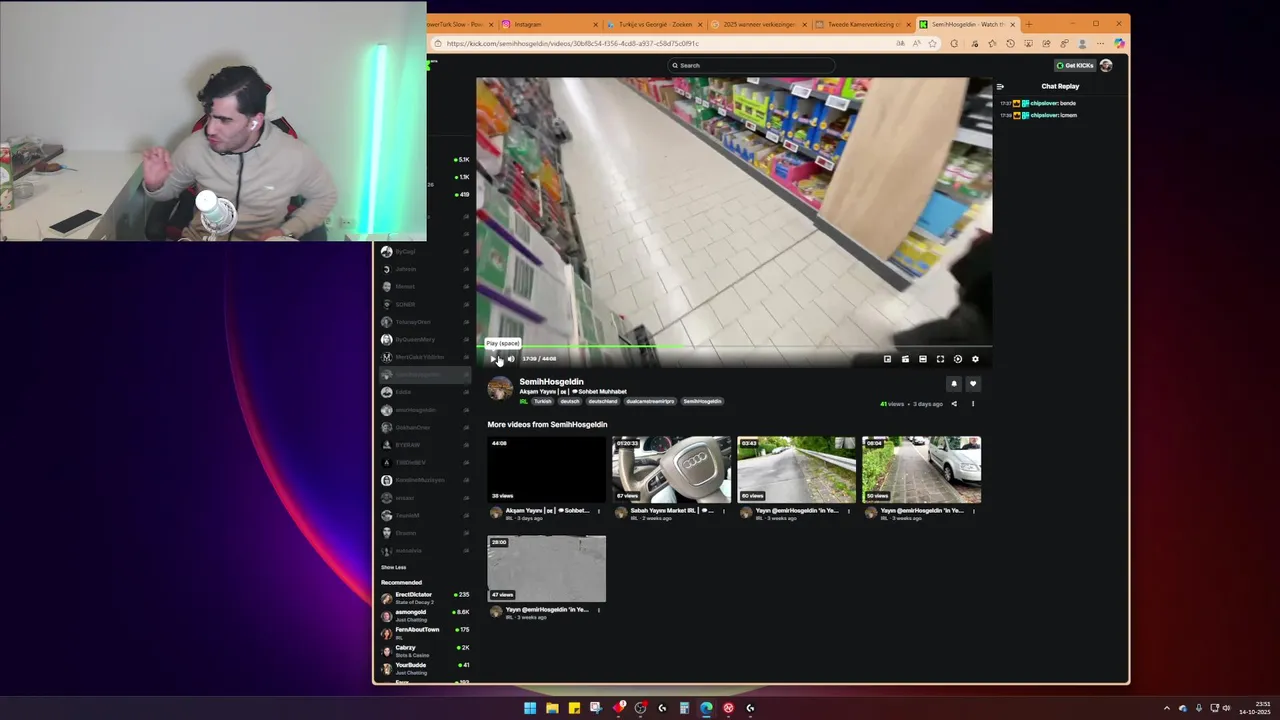Open clip creation from video controls

[905, 359]
